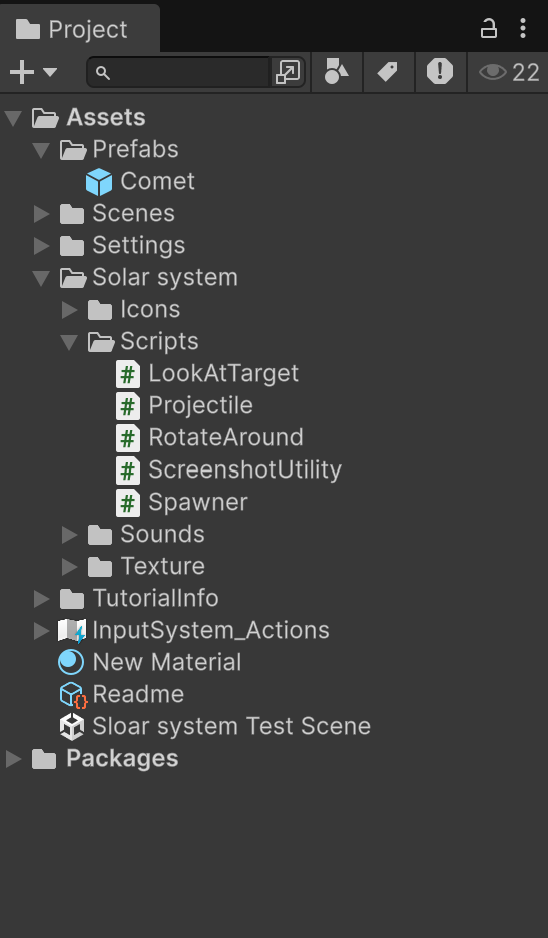Viewport: 548px width, 938px height.
Task: Collapse the Scripts folder
Action: [x=69, y=342]
